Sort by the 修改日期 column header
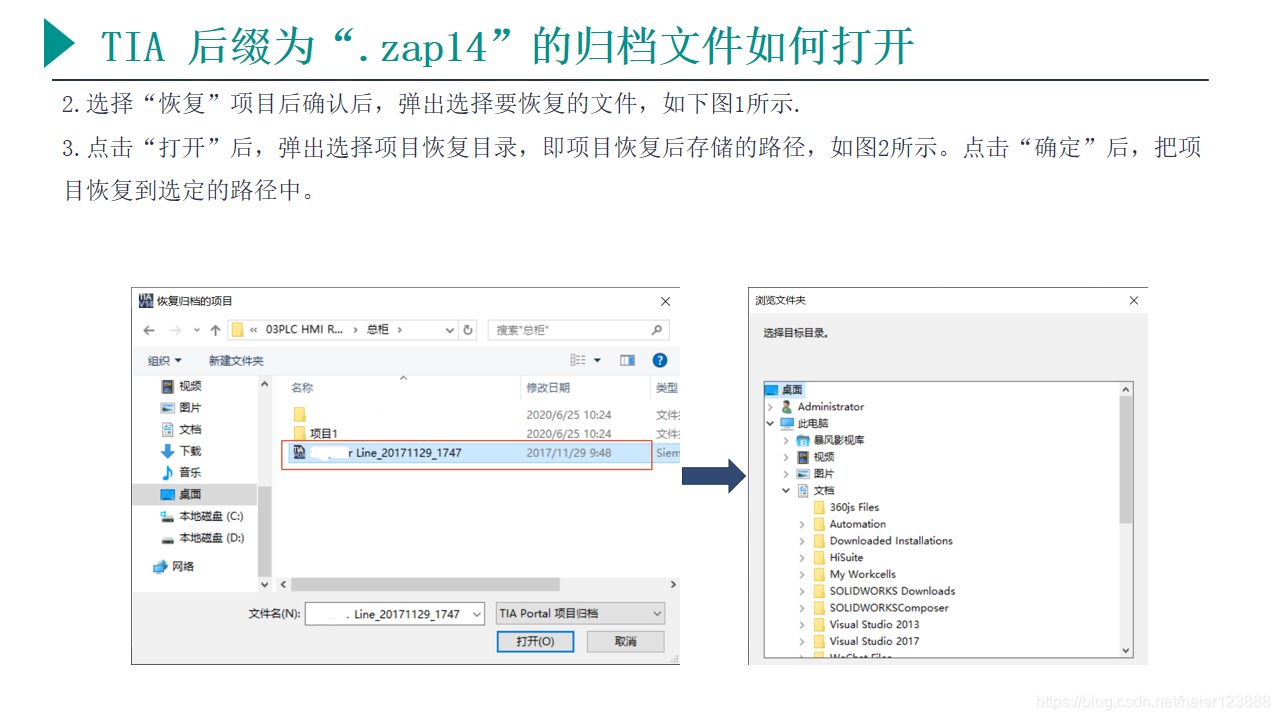This screenshot has height=720, width=1280. click(x=548, y=388)
